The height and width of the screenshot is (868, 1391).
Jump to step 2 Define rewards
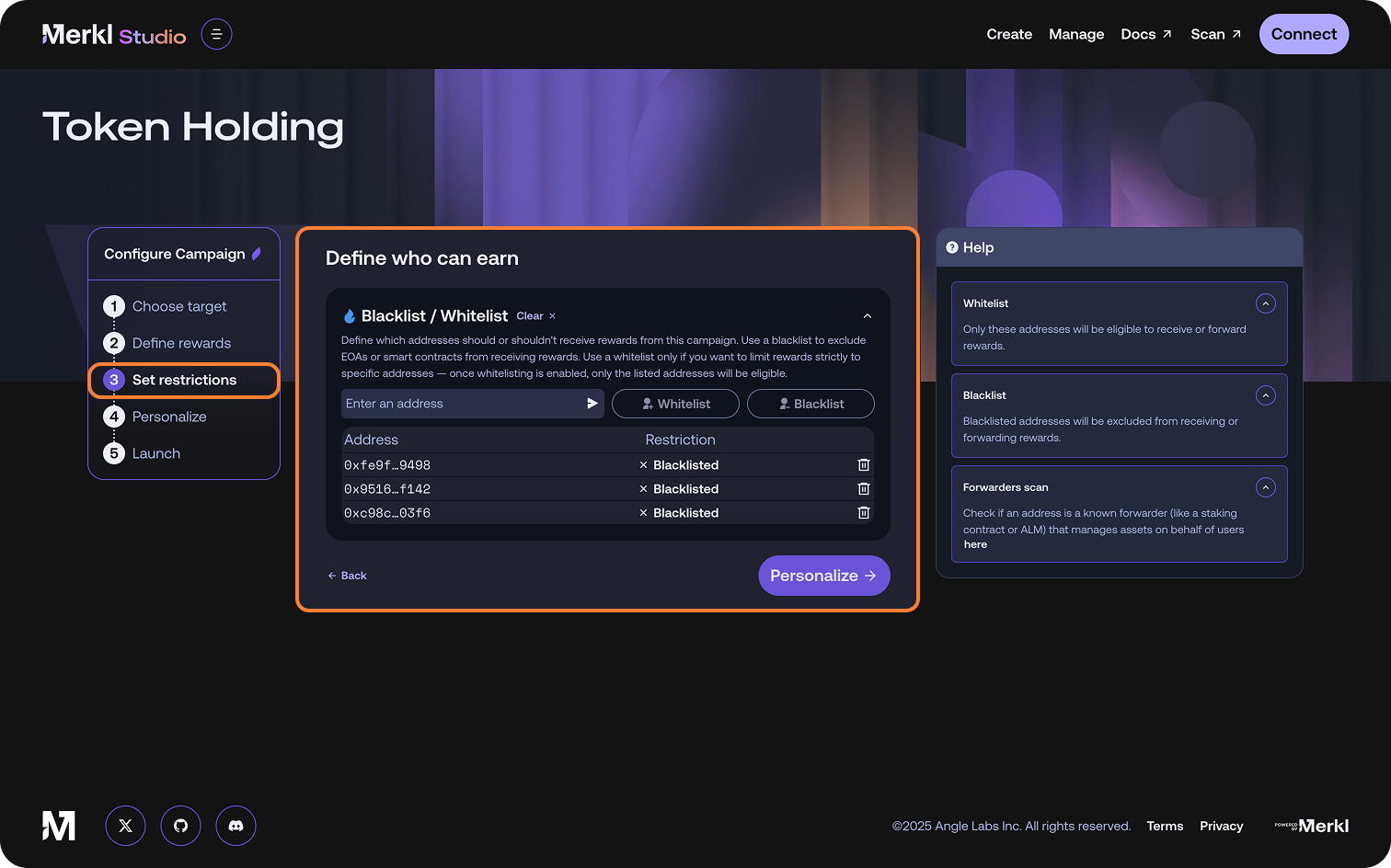[x=181, y=343]
